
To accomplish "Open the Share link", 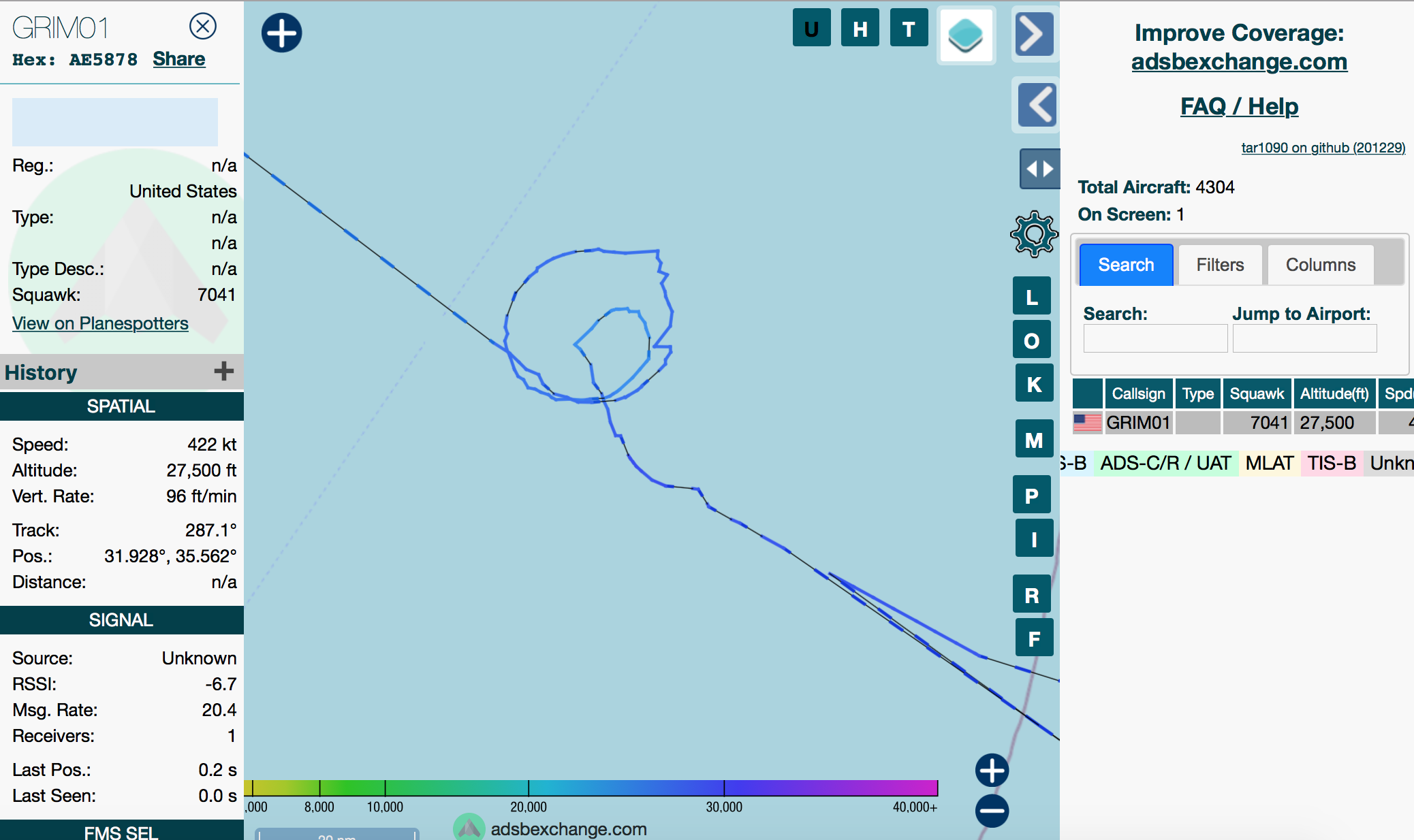I will tap(178, 59).
